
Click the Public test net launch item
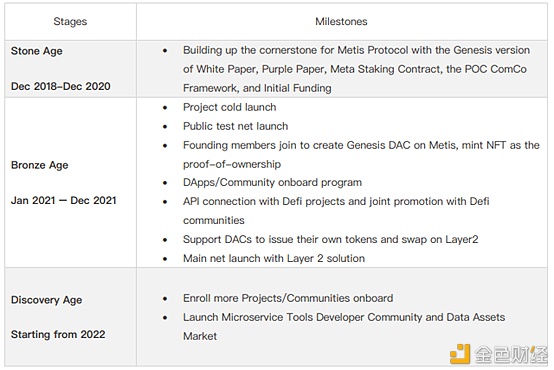tap(236, 126)
